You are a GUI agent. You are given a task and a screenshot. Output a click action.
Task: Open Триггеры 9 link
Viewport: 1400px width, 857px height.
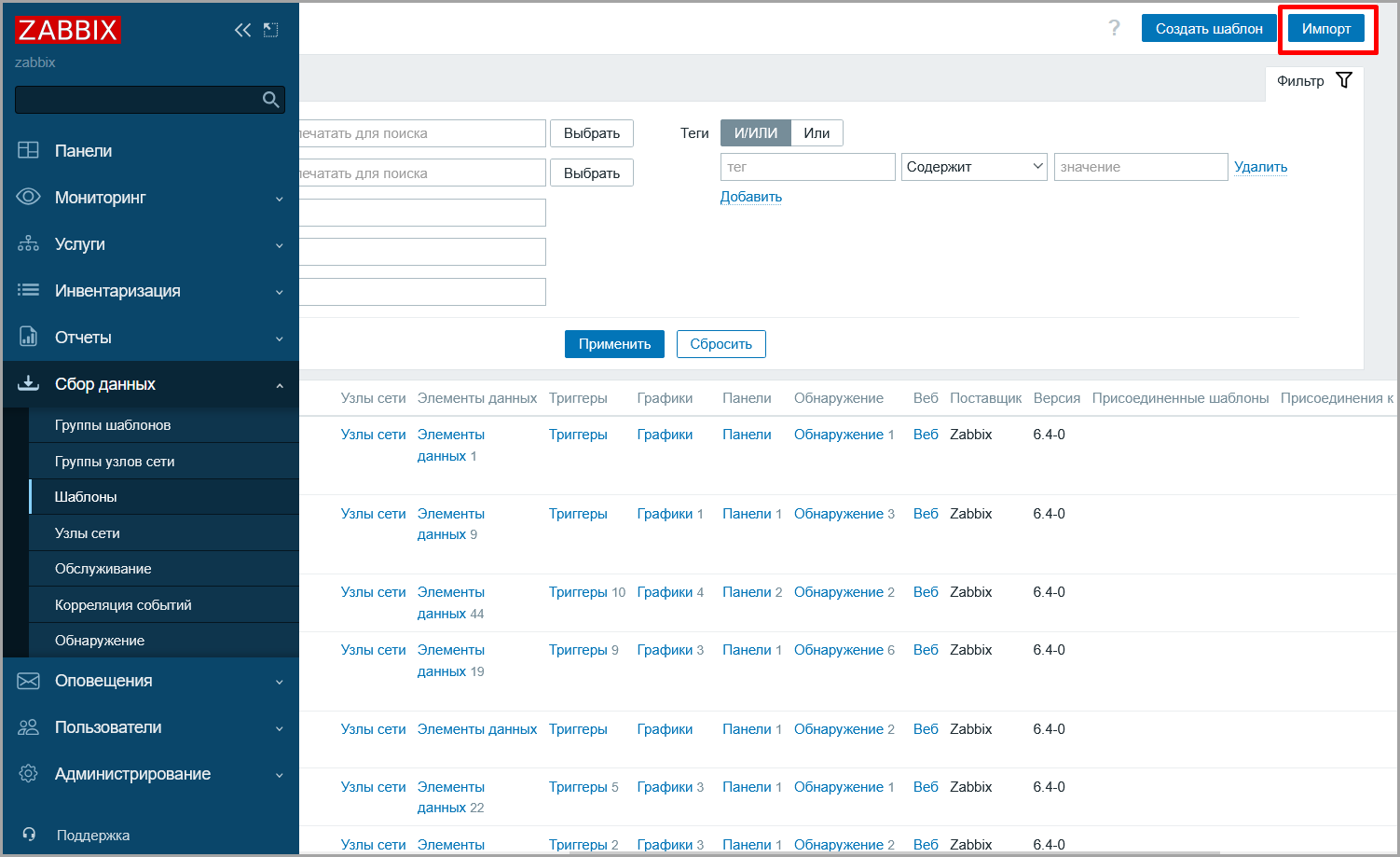(583, 650)
